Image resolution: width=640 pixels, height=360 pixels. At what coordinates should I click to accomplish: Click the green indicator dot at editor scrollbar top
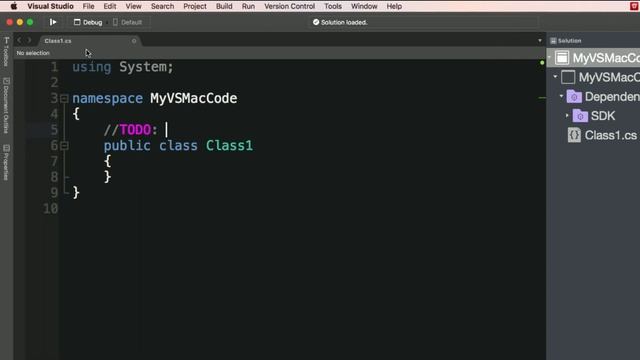tap(542, 62)
